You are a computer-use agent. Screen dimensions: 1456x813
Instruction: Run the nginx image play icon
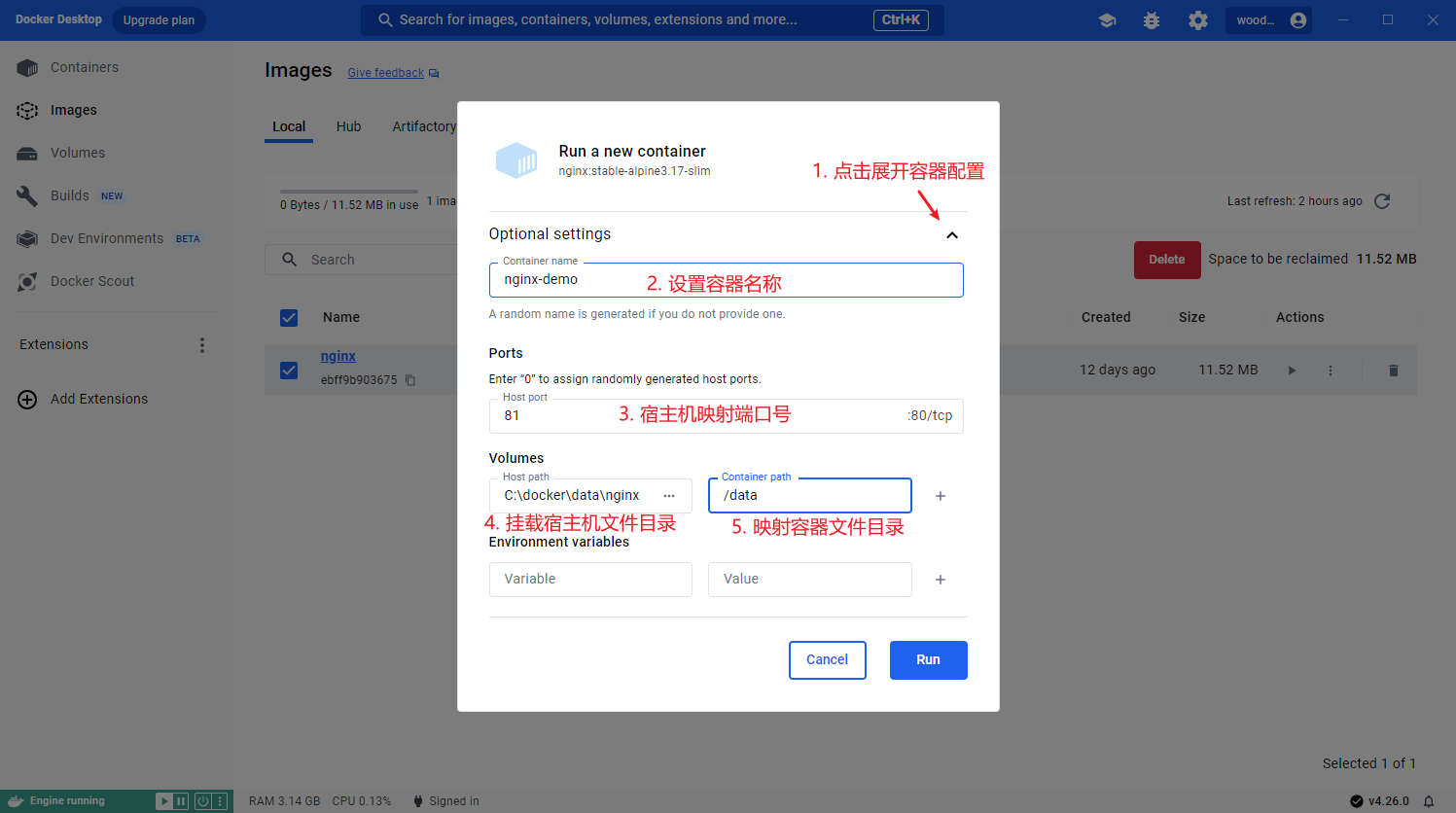1292,371
